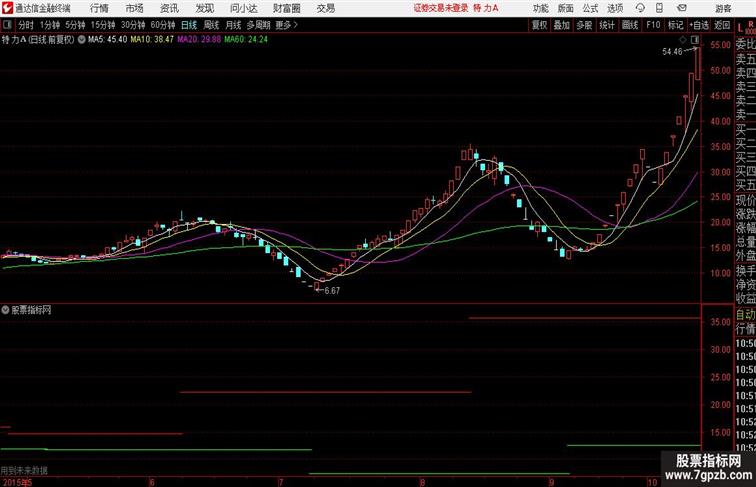756x487 pixels.
Task: Click the 标记 toolbar button
Action: pyautogui.click(x=675, y=25)
